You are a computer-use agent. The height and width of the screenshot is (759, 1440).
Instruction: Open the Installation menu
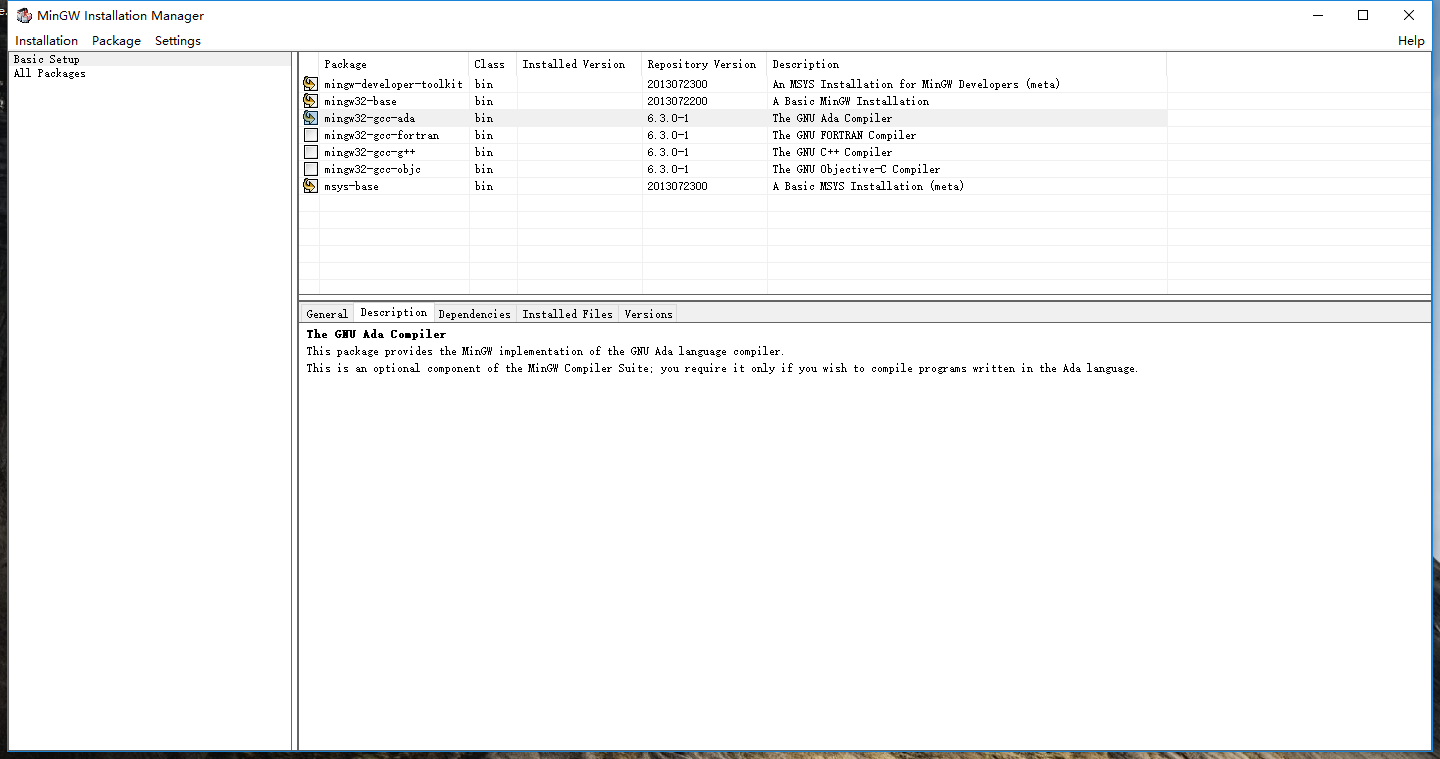tap(46, 40)
